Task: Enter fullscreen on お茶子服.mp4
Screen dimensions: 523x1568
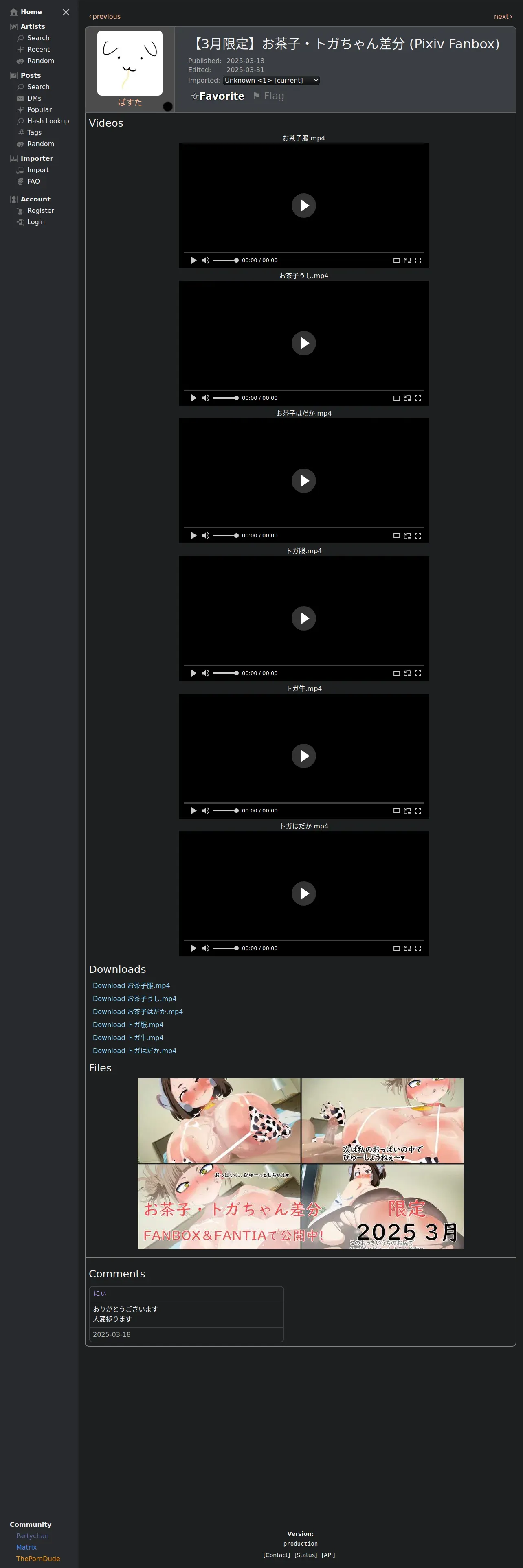Action: [x=418, y=261]
